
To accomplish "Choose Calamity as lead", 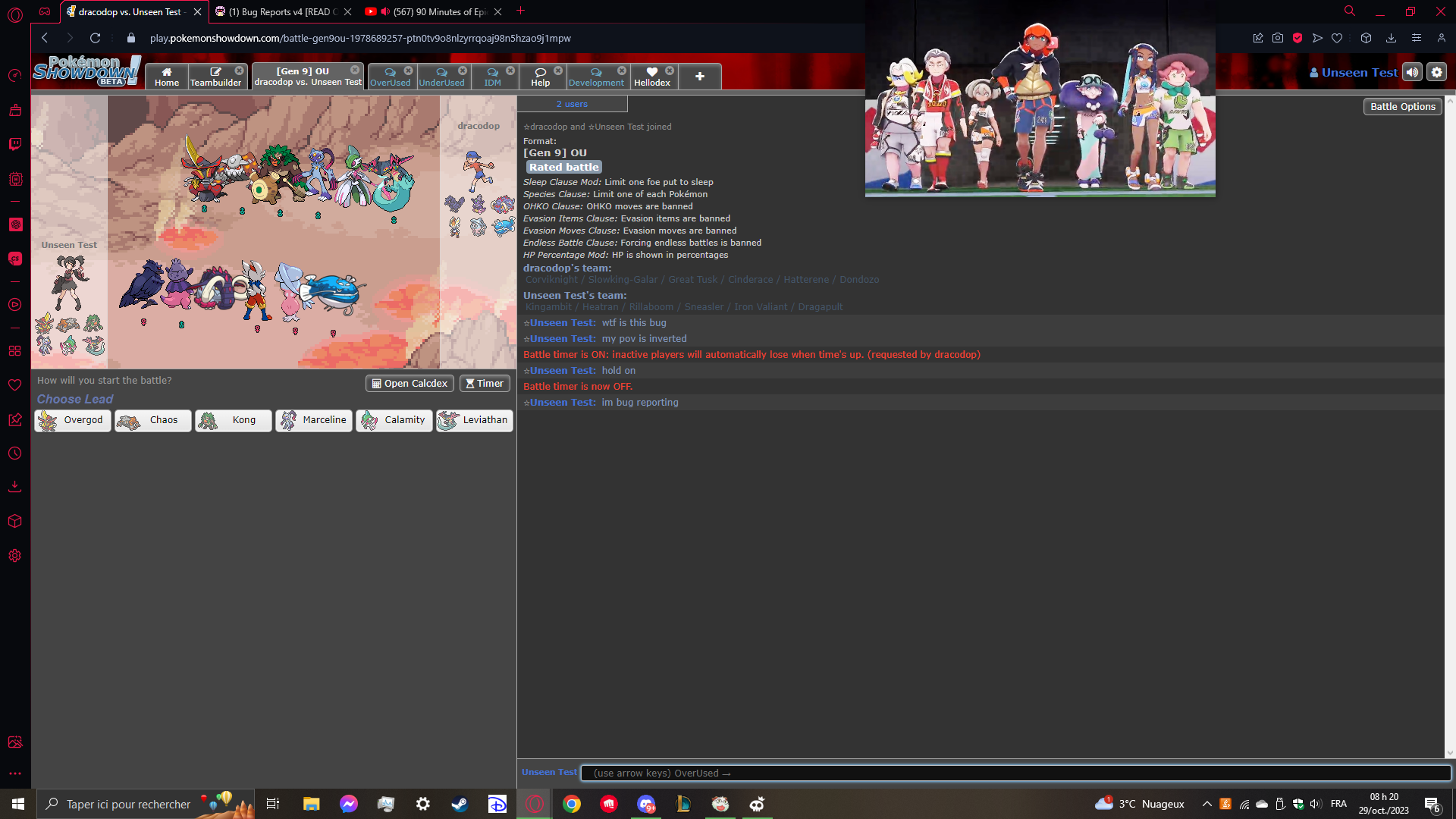I will pos(394,420).
